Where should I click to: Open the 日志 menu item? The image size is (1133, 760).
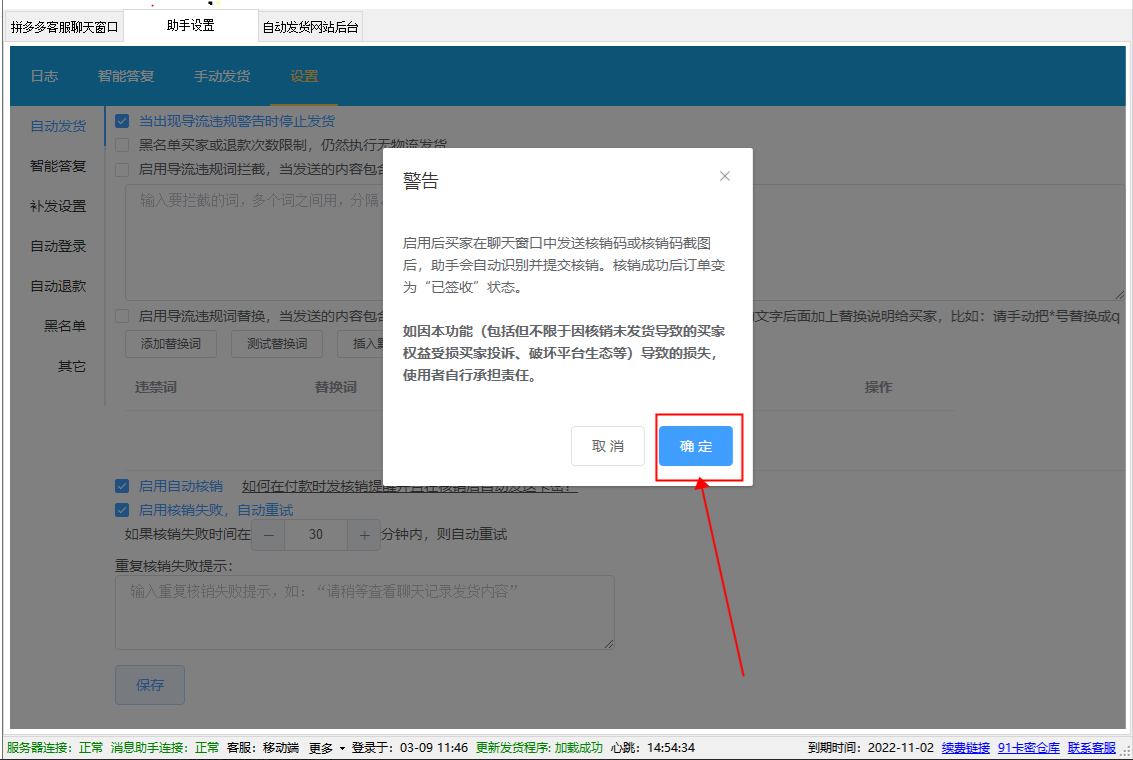(44, 76)
